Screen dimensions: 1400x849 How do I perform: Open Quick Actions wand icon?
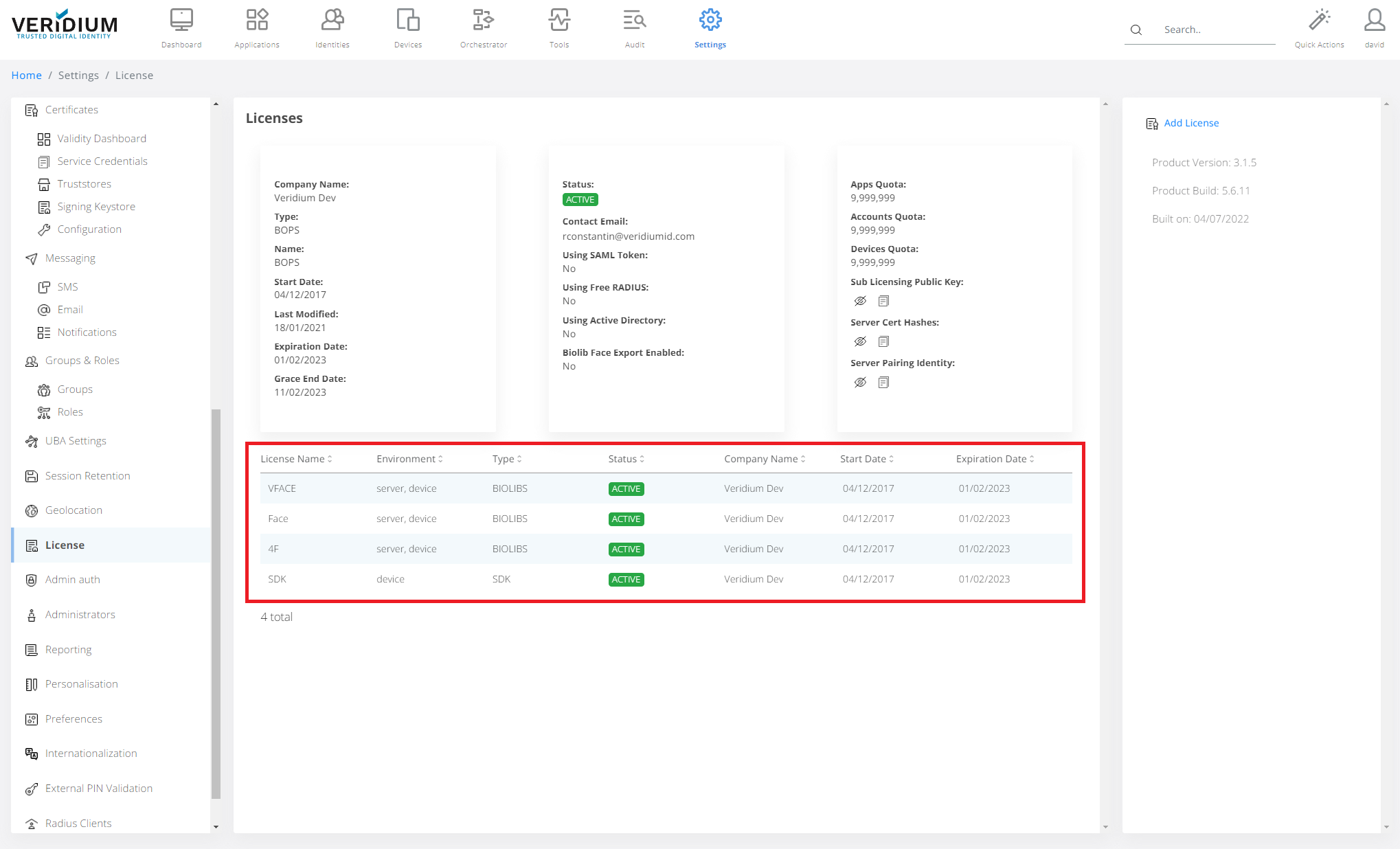pos(1319,21)
